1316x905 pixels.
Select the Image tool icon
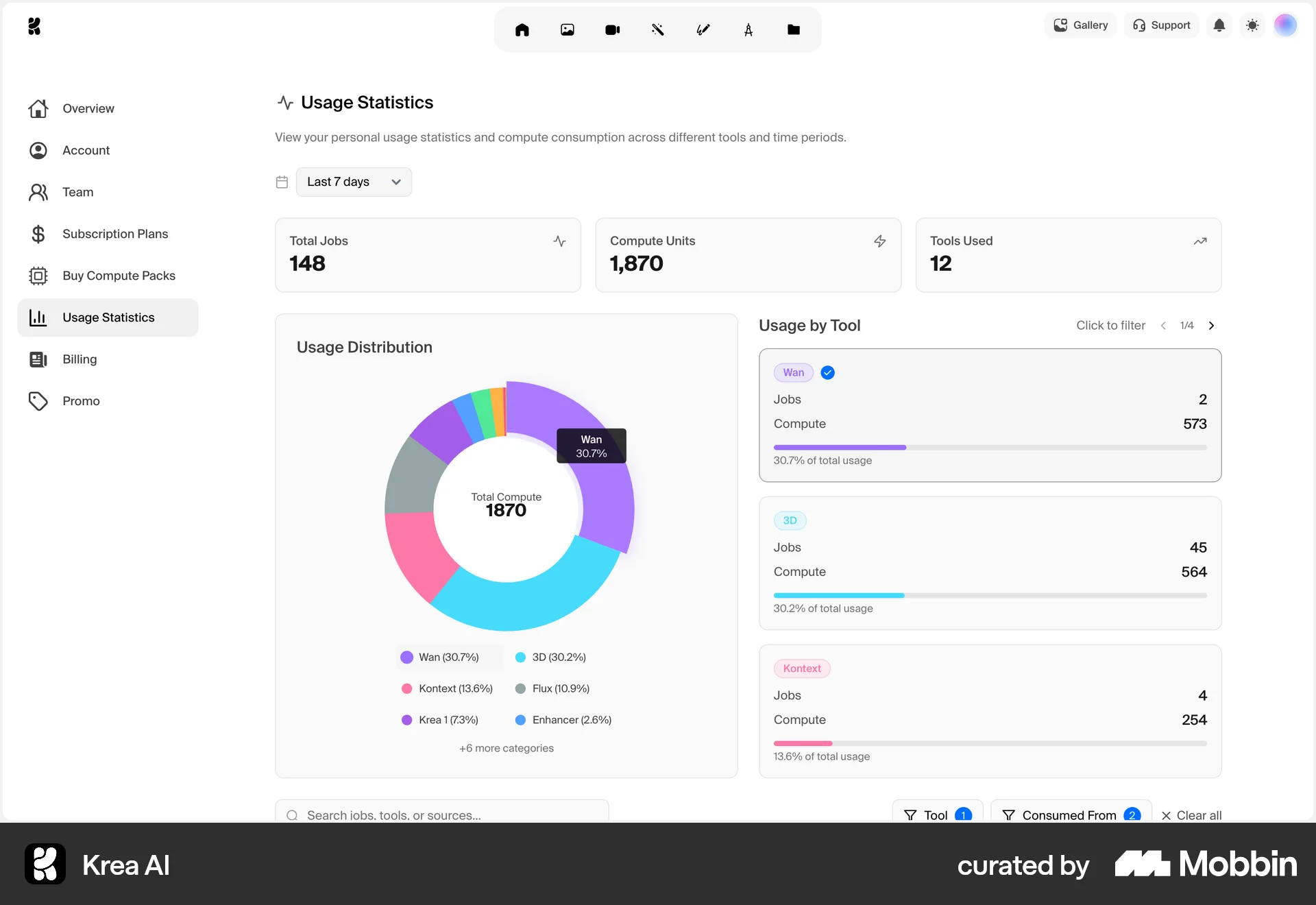(568, 29)
